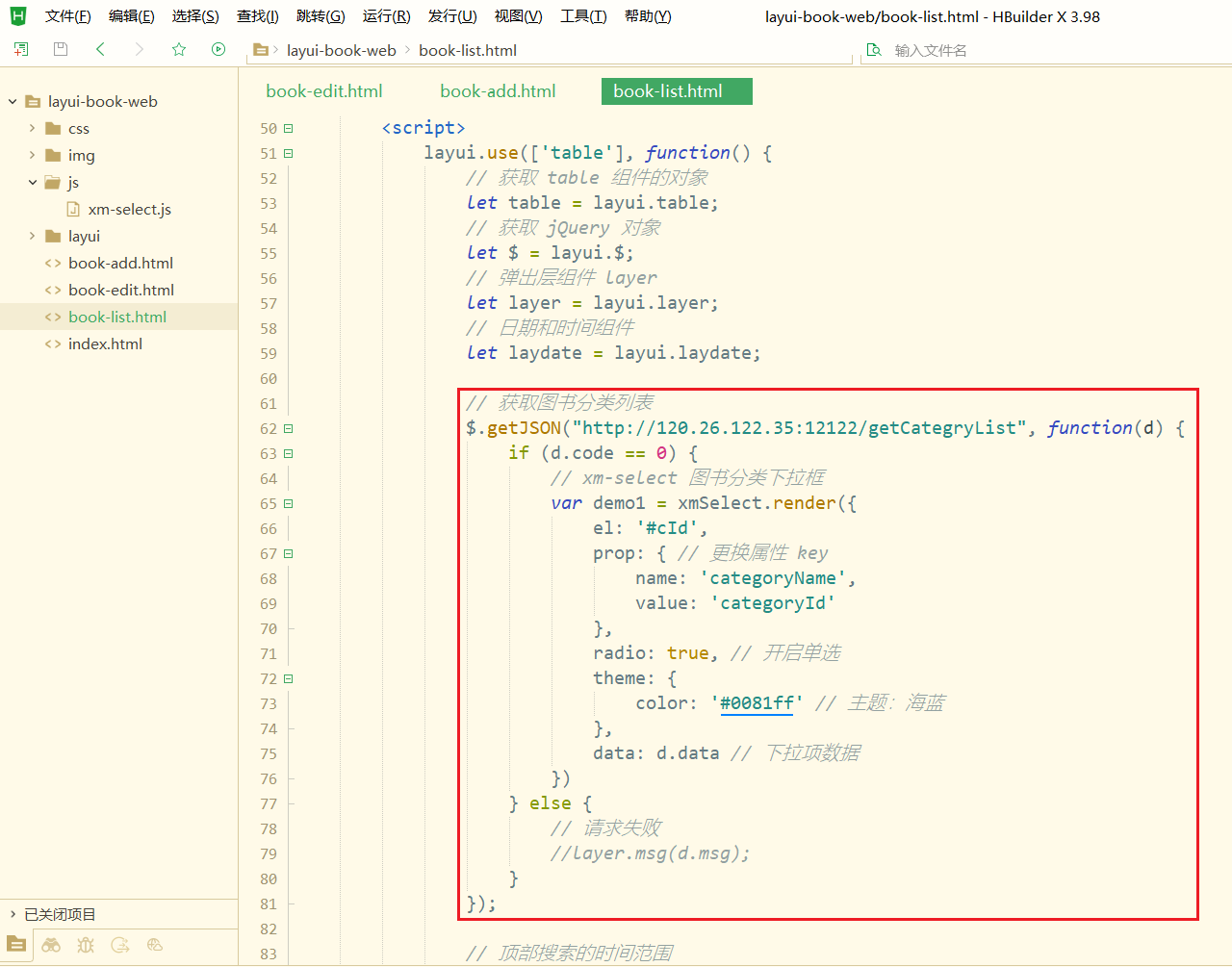This screenshot has width=1232, height=967.
Task: Switch to the book-edit.html tab
Action: pyautogui.click(x=324, y=91)
